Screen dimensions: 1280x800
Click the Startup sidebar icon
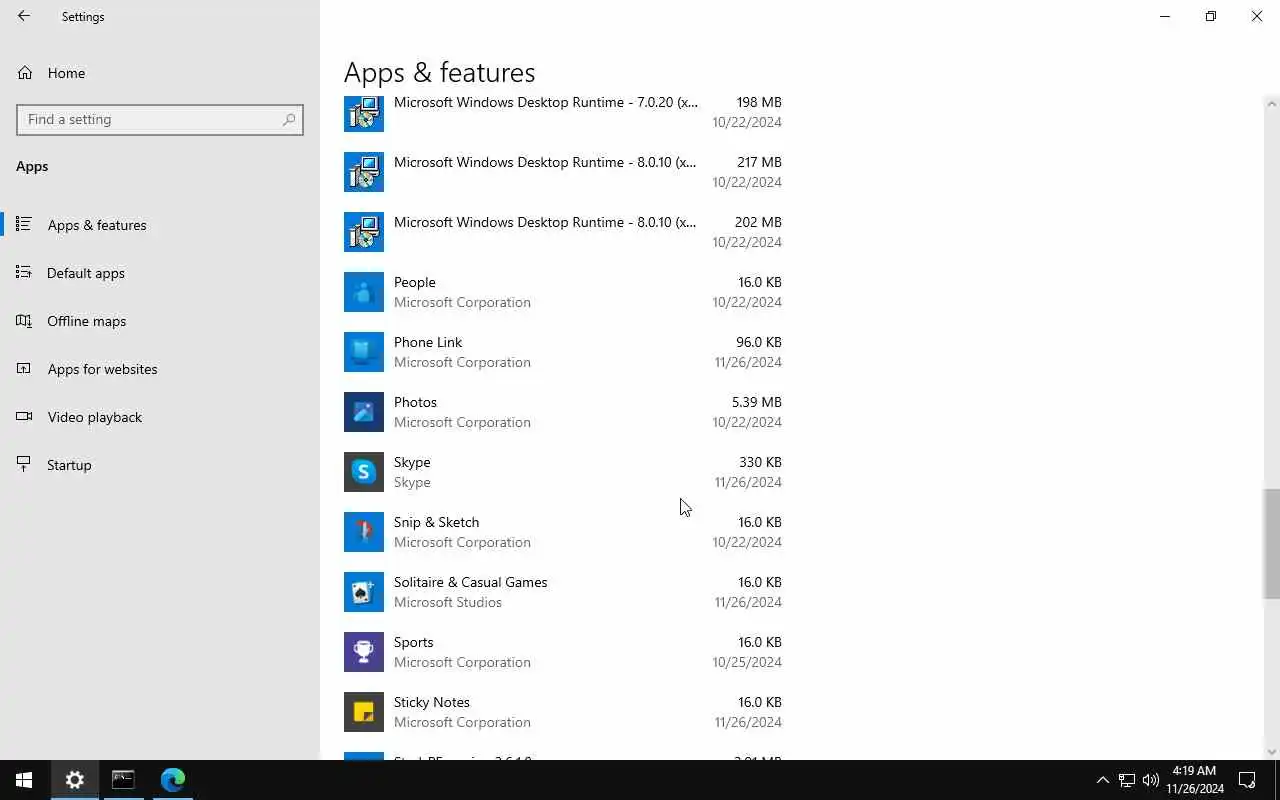click(24, 464)
